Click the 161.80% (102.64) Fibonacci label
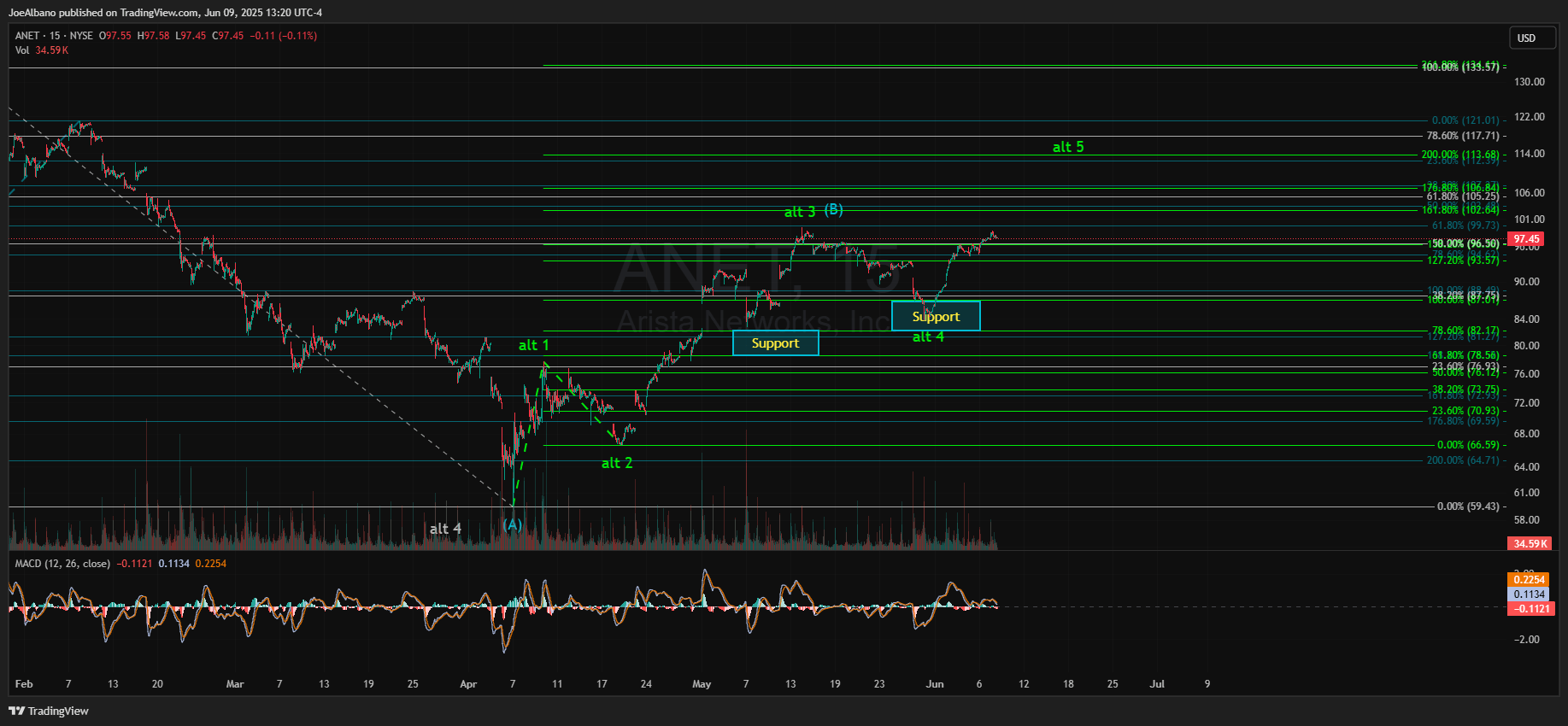 point(1460,209)
